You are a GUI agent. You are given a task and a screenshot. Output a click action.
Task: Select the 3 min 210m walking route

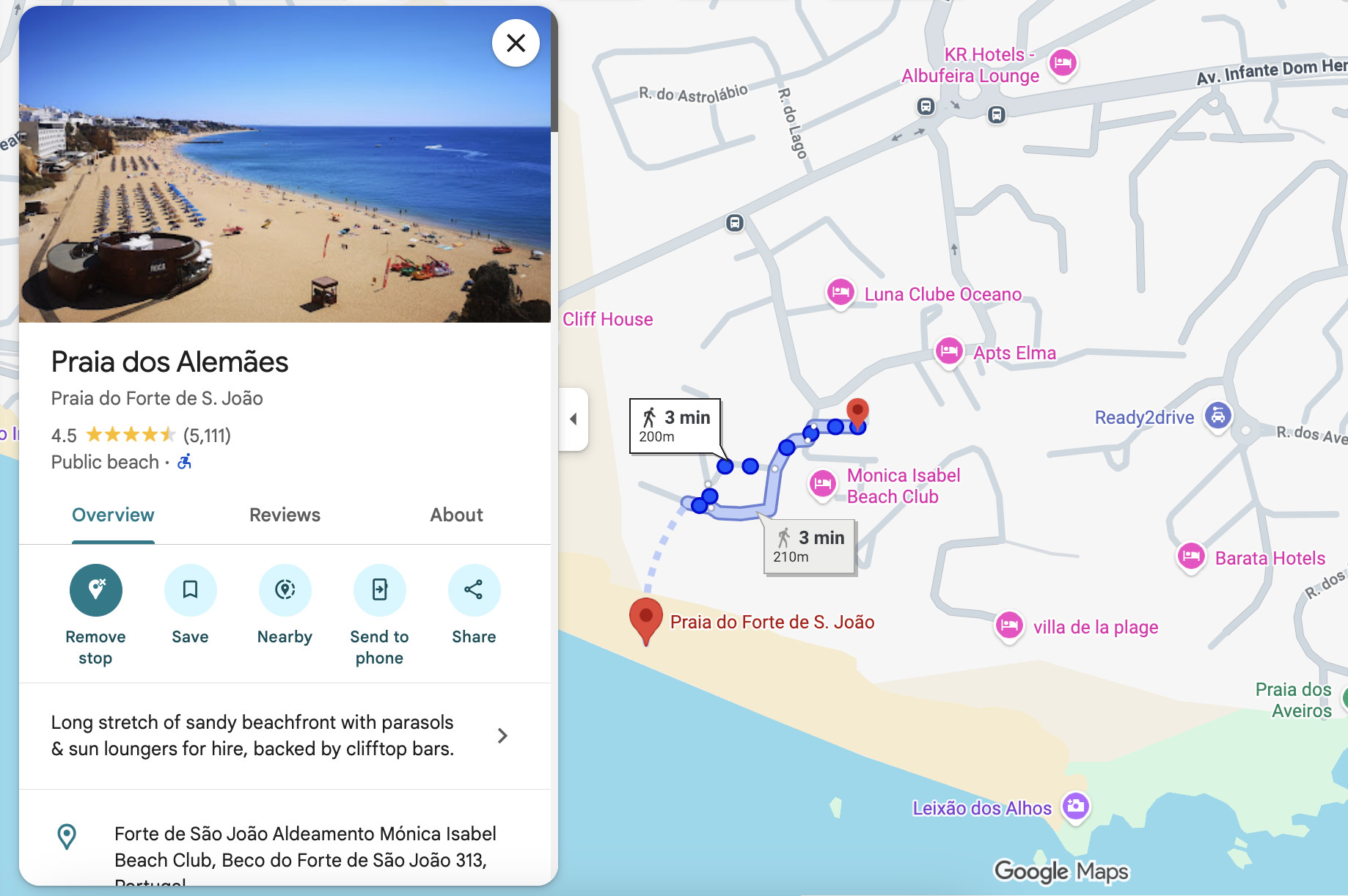point(810,546)
